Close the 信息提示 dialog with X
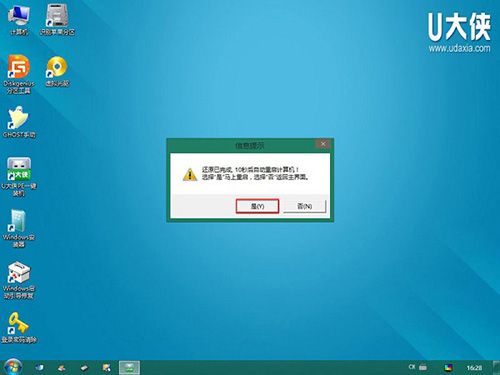 [x=323, y=144]
